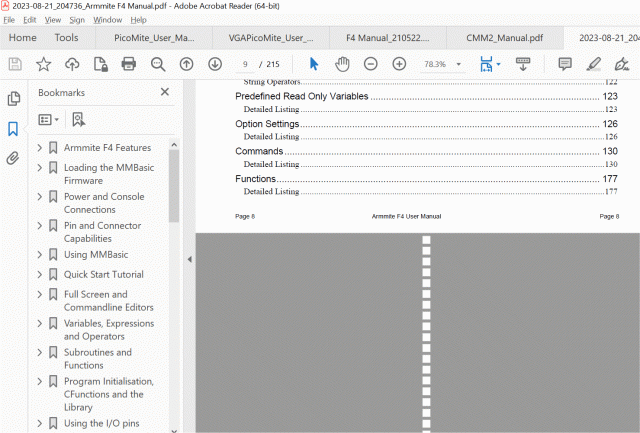Open the bookmarks options dropdown menu

[x=49, y=119]
